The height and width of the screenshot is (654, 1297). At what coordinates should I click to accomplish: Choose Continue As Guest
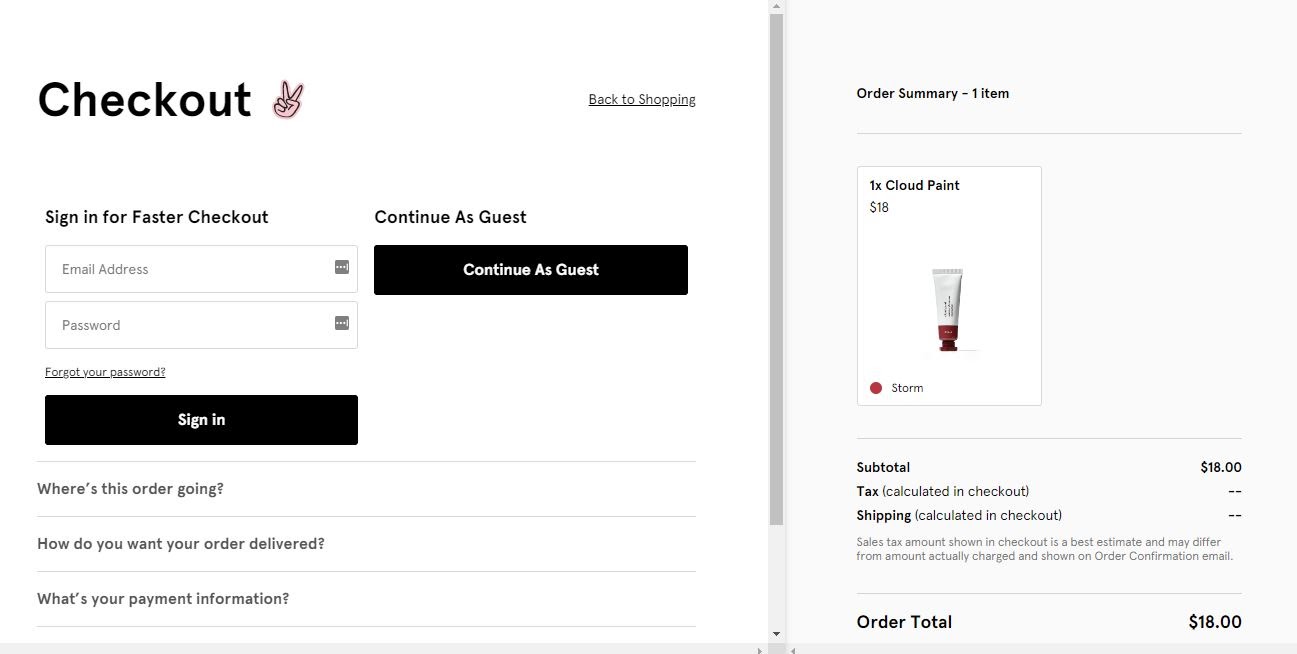(x=531, y=270)
